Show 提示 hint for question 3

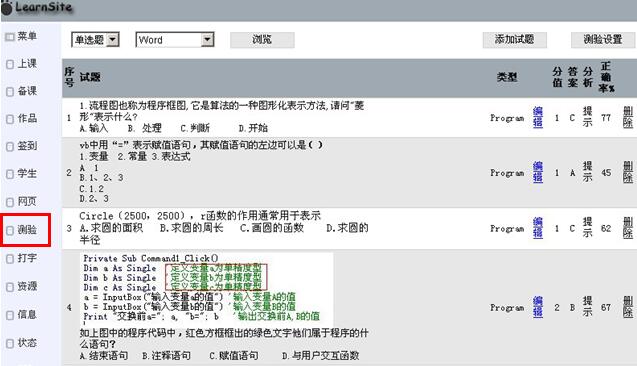tap(587, 228)
